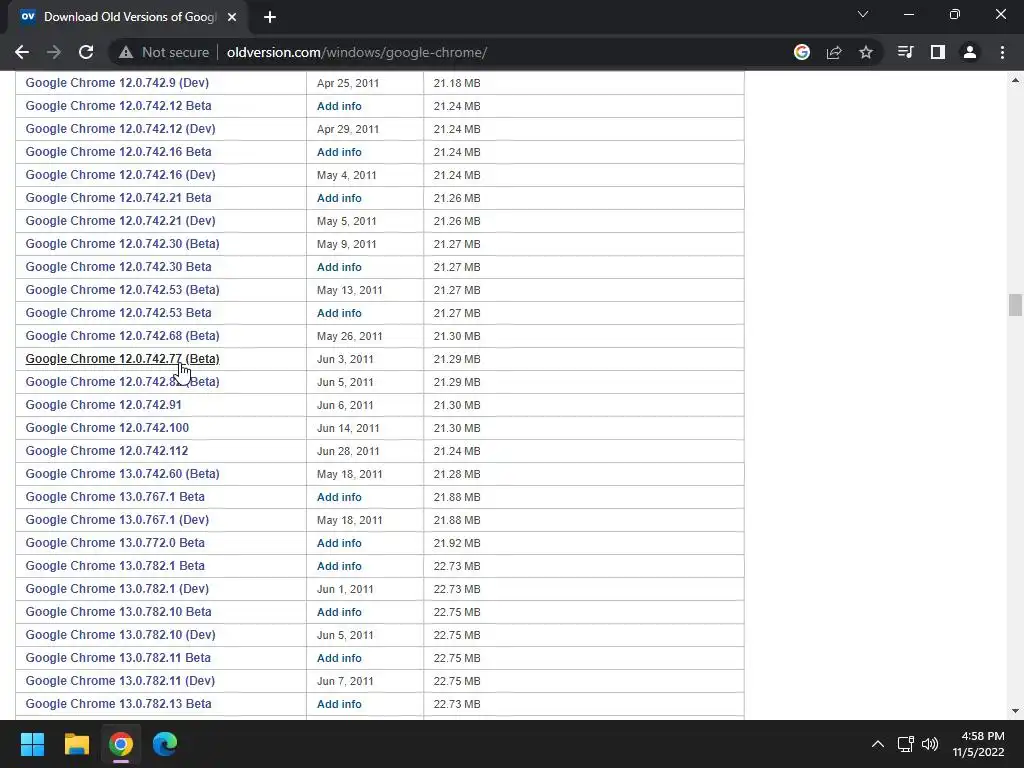
Task: Show hidden system tray icons
Action: (878, 744)
